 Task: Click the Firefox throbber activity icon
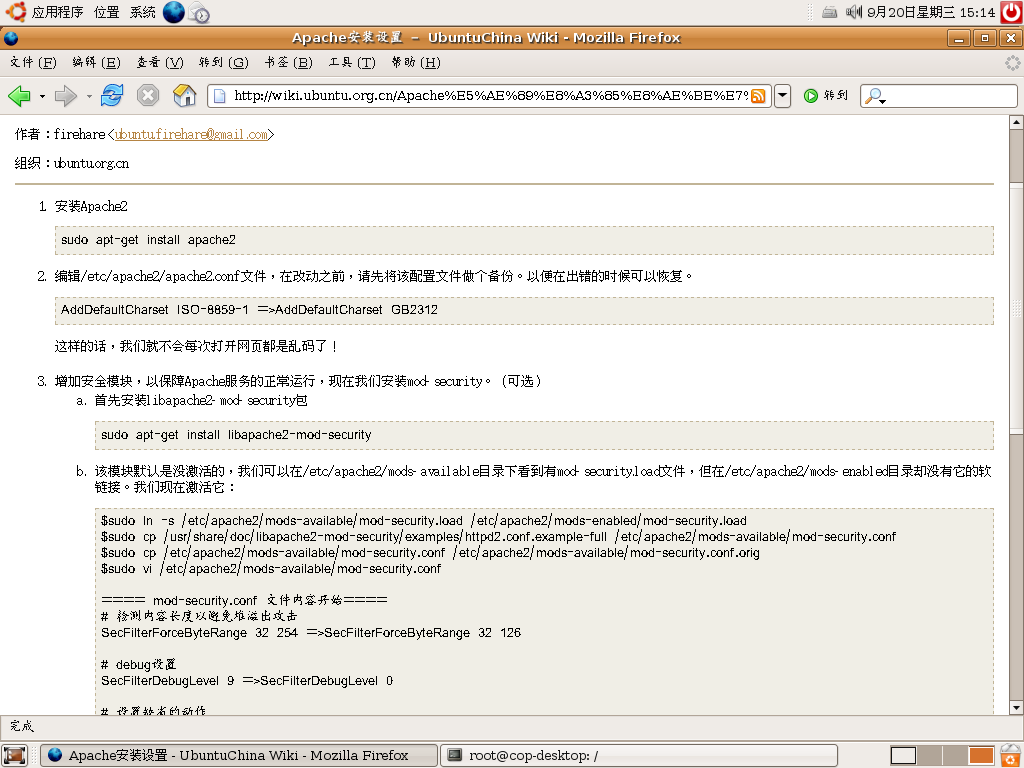(1012, 63)
